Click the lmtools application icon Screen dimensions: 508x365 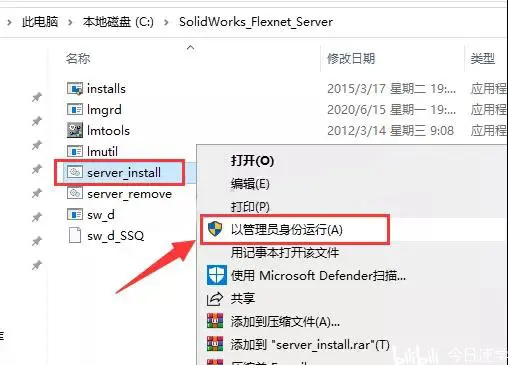(x=75, y=130)
